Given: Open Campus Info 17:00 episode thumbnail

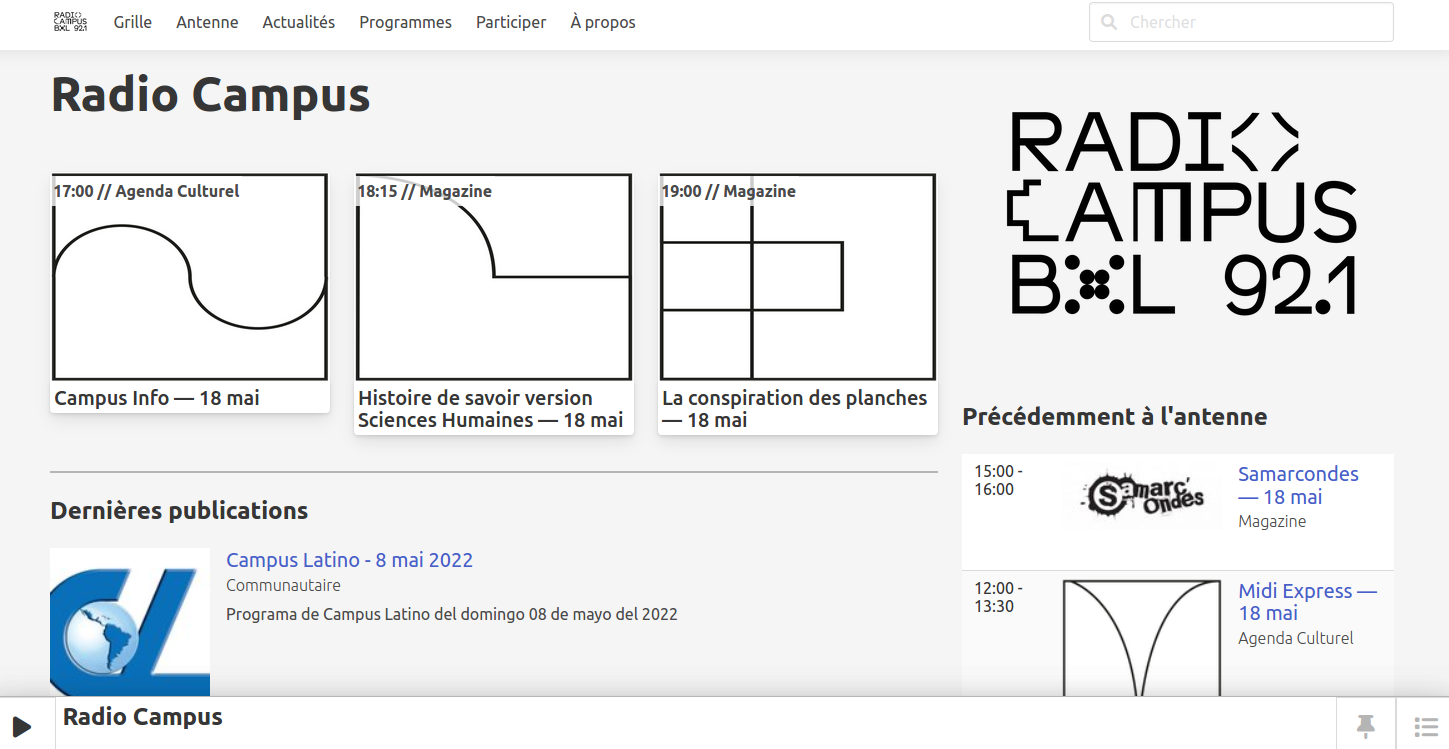Looking at the screenshot, I should [190, 280].
